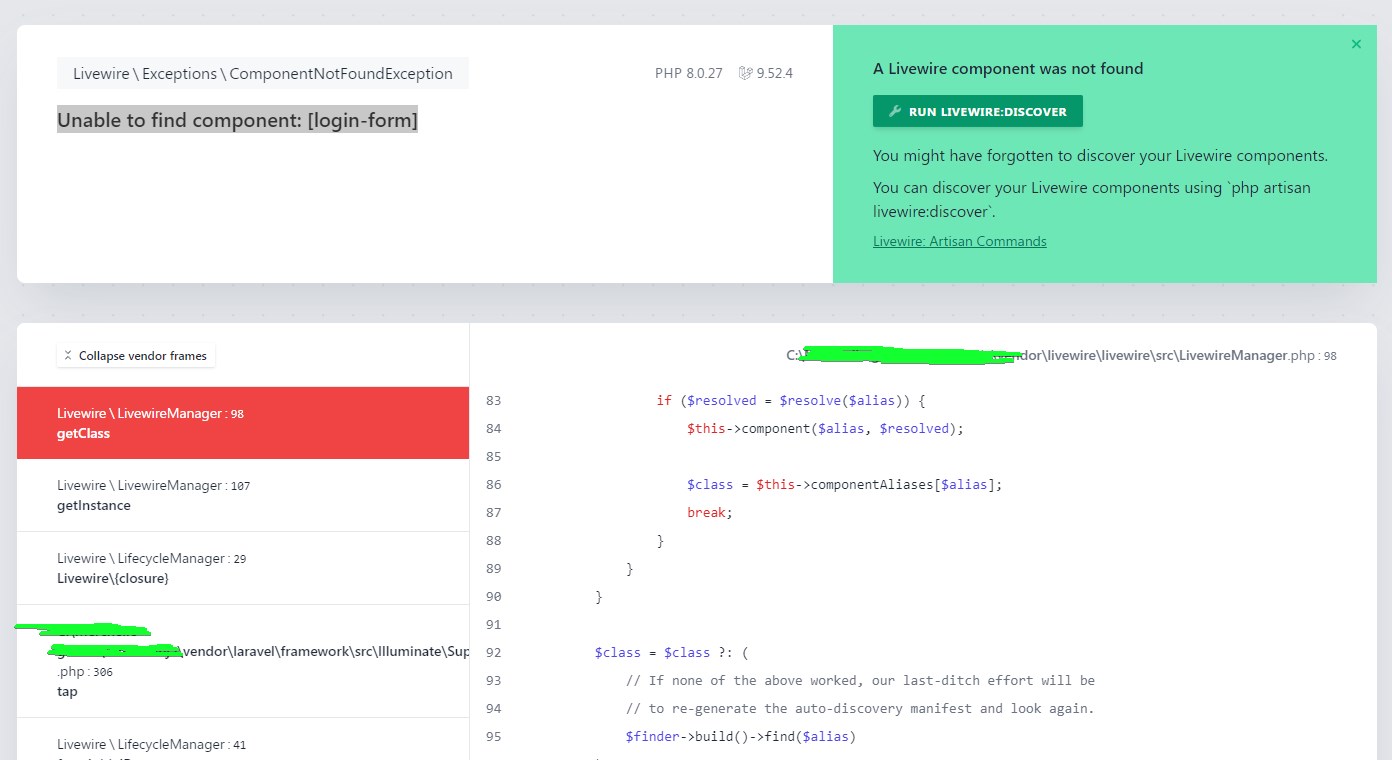Click code line number 95

click(x=493, y=736)
